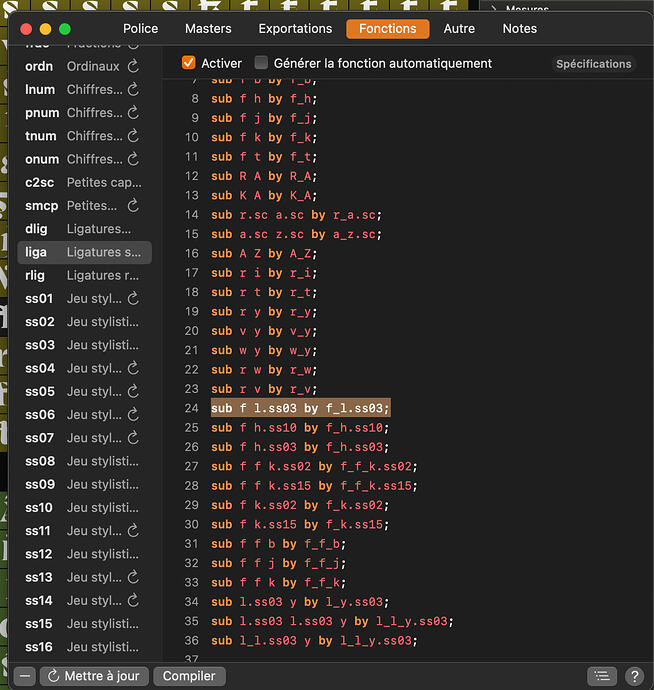Click the refresh arrow beside ss14

[134, 601]
